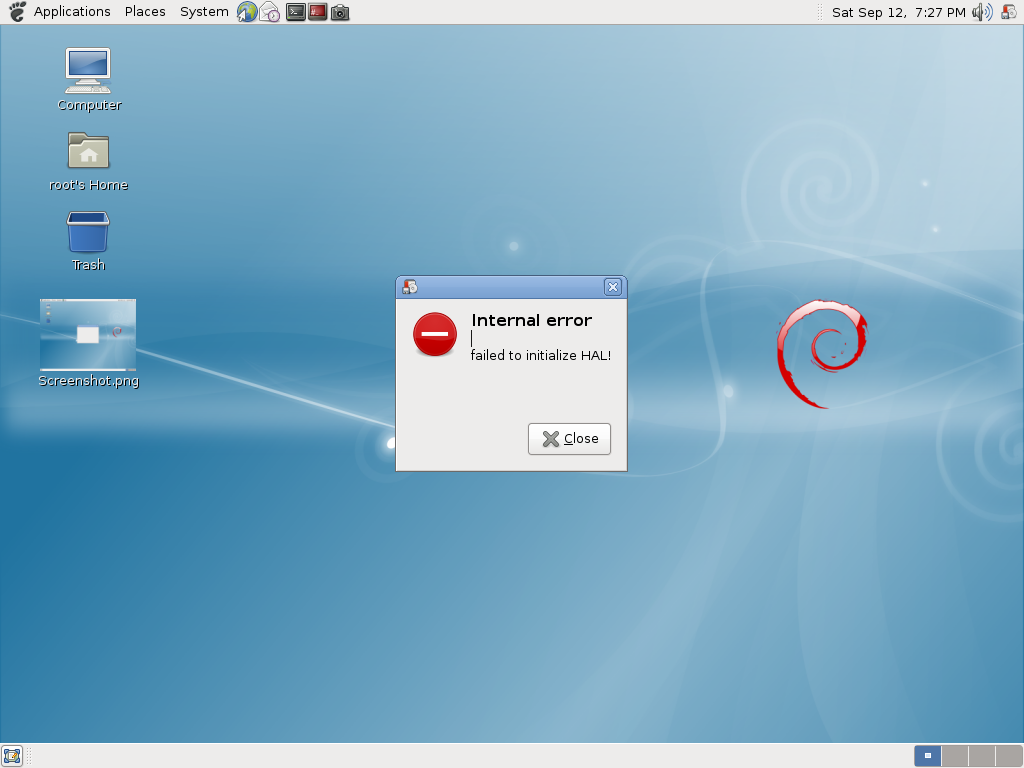Click the GNOME foot logo
The height and width of the screenshot is (768, 1024).
pyautogui.click(x=17, y=12)
